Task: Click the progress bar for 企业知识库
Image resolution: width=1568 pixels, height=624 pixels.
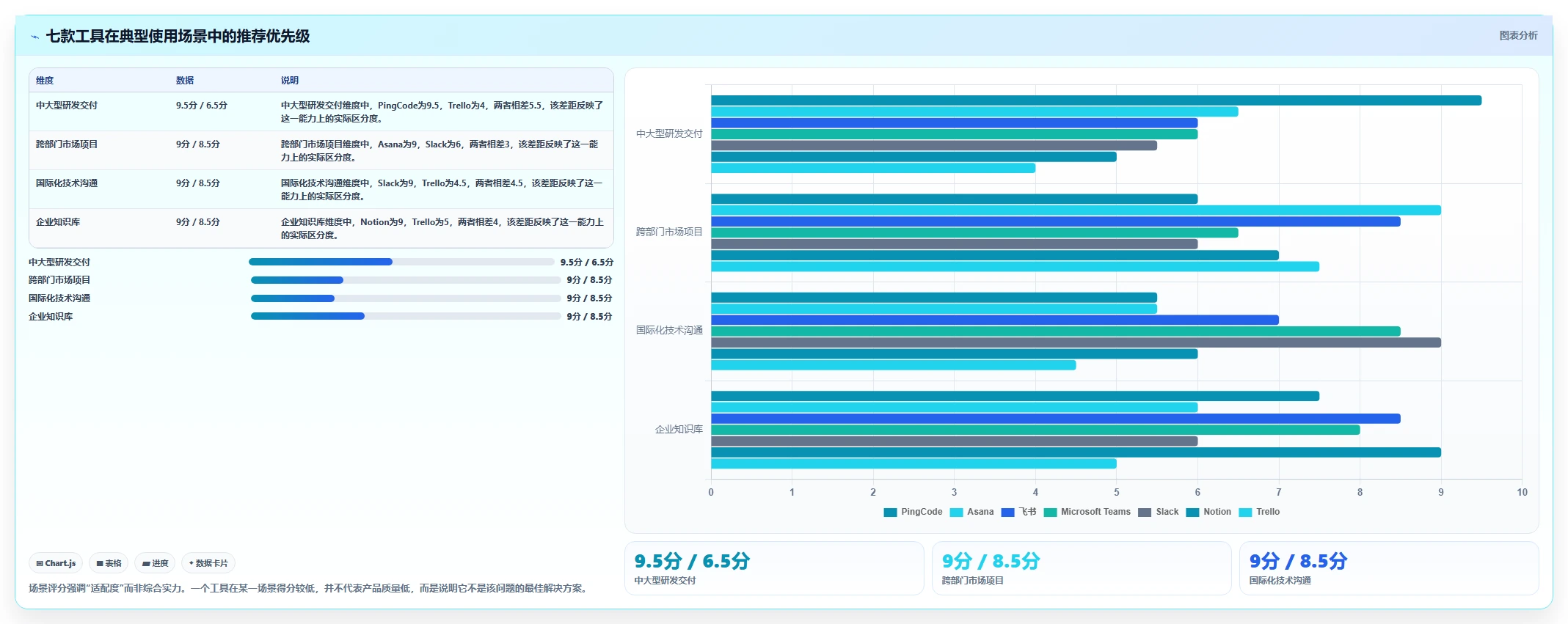Action: (x=406, y=316)
